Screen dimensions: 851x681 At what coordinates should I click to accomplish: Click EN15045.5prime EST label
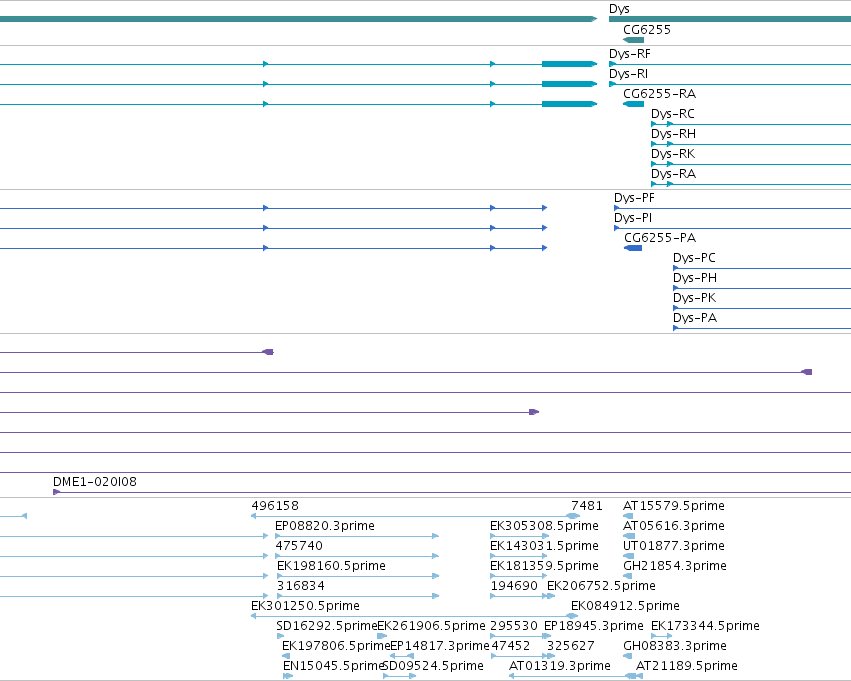333,666
